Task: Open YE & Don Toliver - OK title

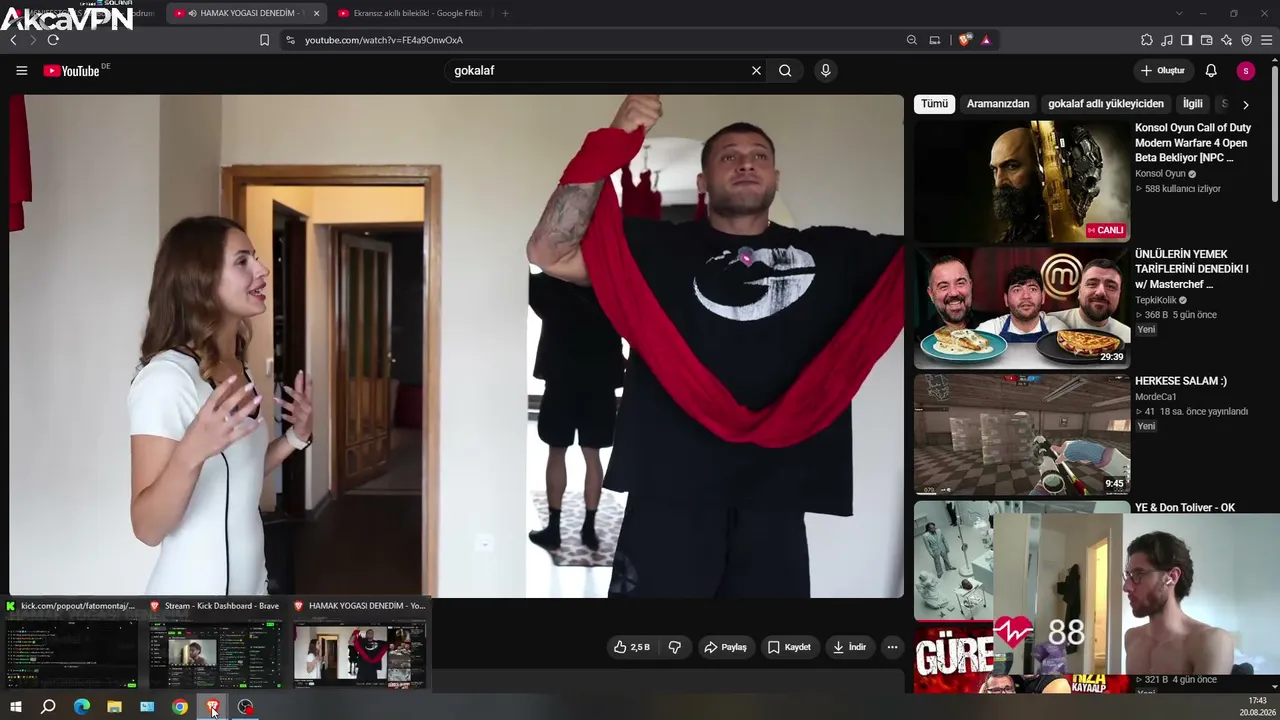Action: coord(1185,508)
